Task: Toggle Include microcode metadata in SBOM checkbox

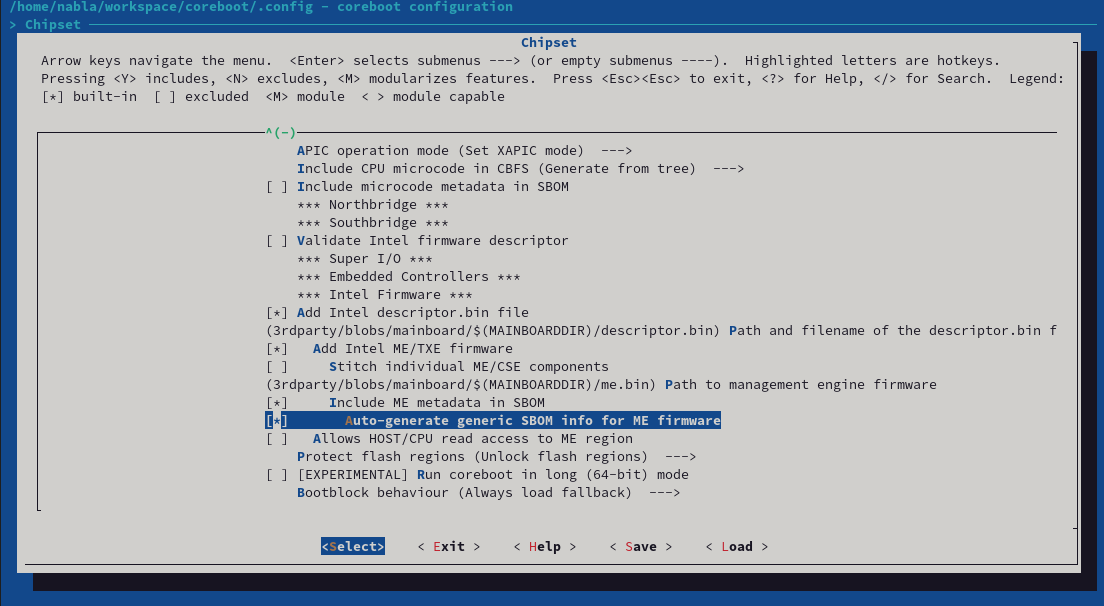Action: pos(277,187)
